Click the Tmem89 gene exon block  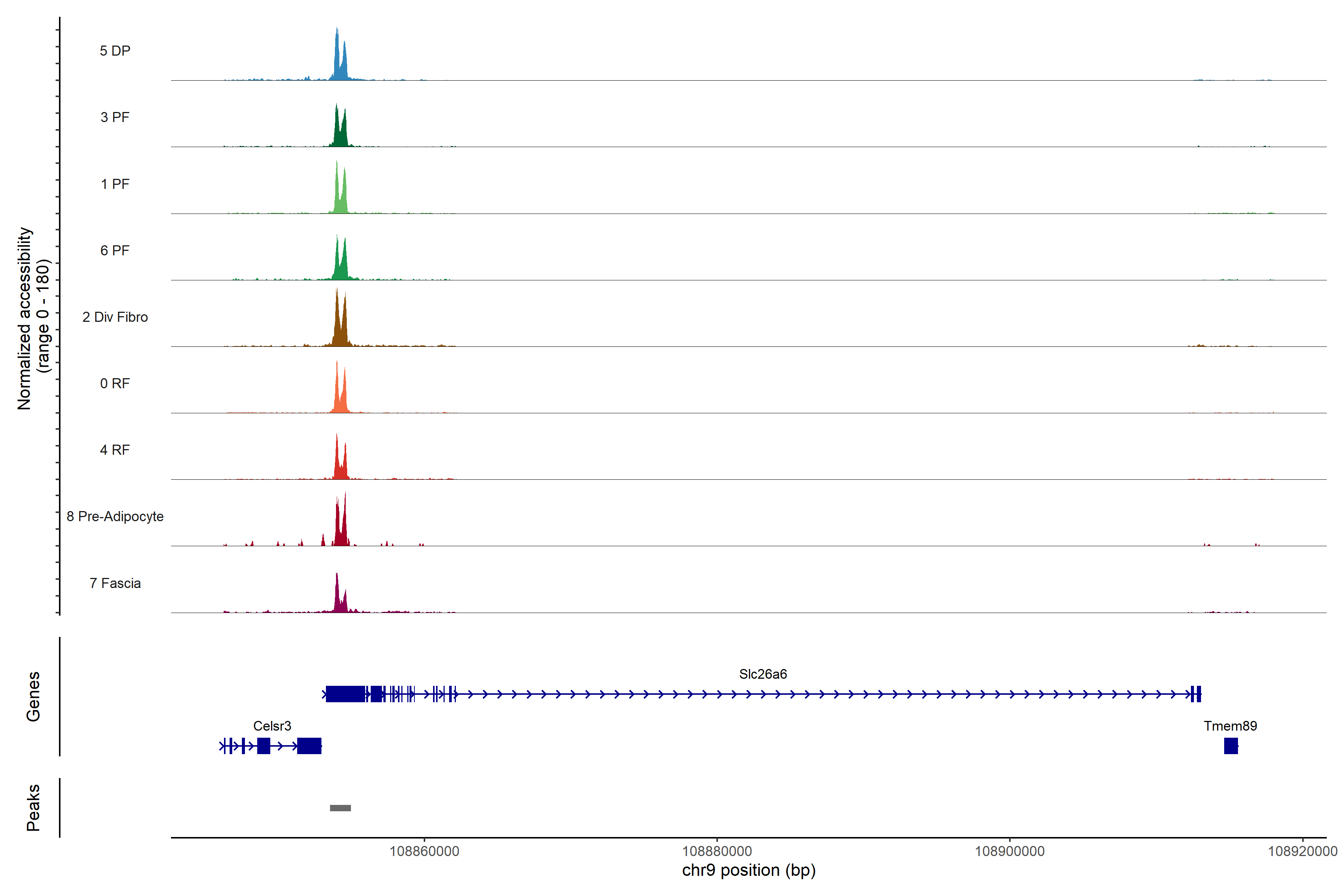point(1230,746)
